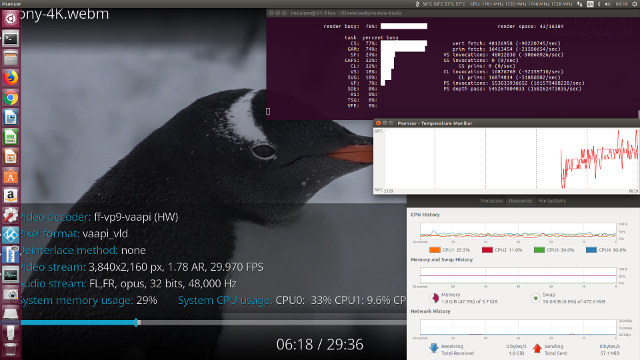Screen dimensions: 640x360
Task: Click the video seek bar handle
Action: tap(136, 322)
